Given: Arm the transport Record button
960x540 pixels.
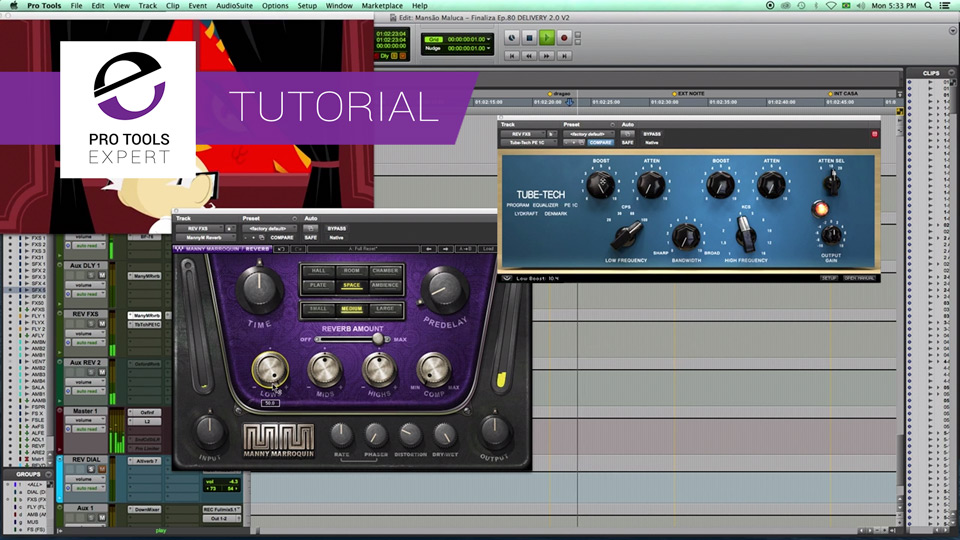Looking at the screenshot, I should coord(564,38).
